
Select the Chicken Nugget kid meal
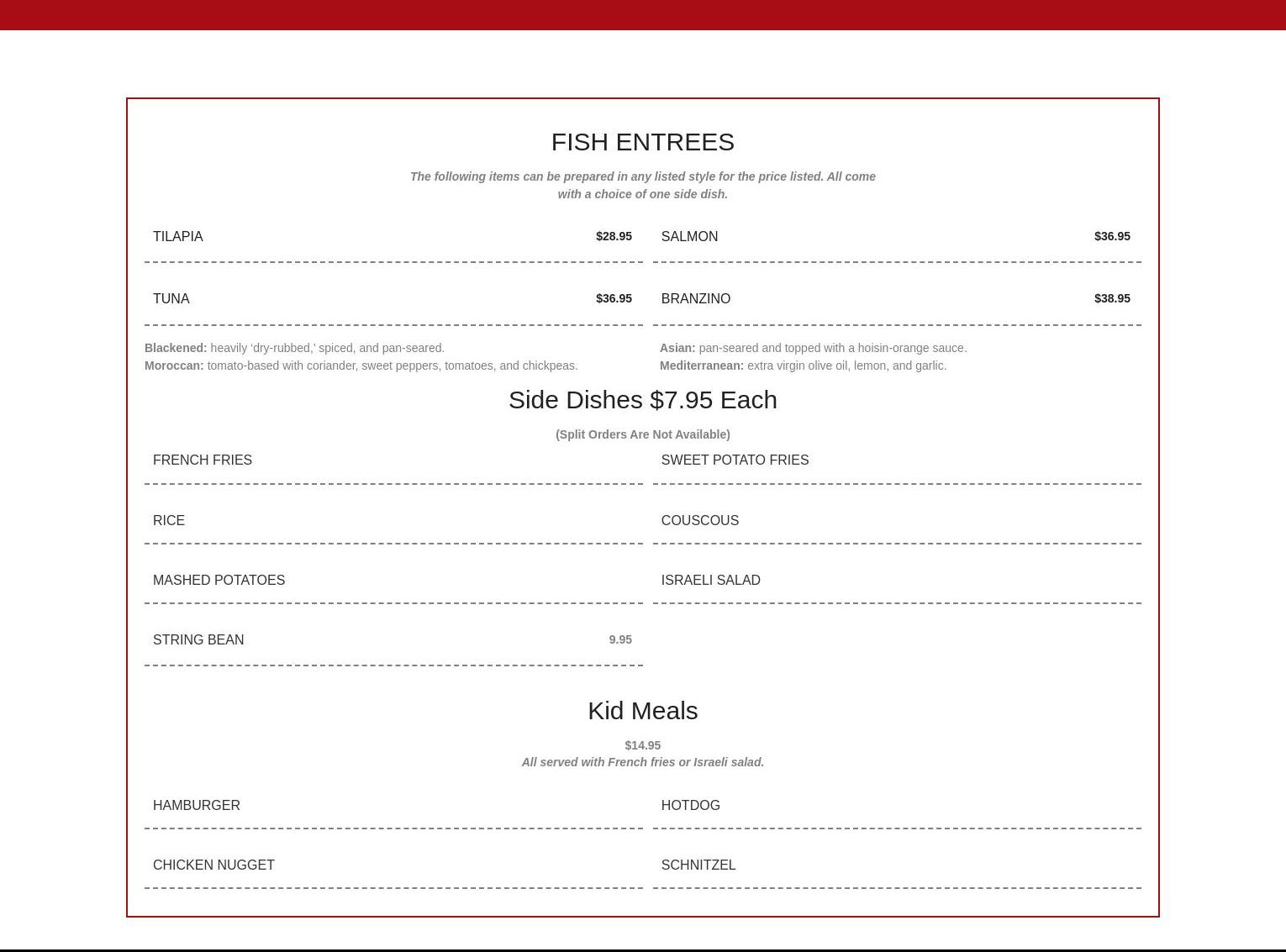[x=213, y=865]
